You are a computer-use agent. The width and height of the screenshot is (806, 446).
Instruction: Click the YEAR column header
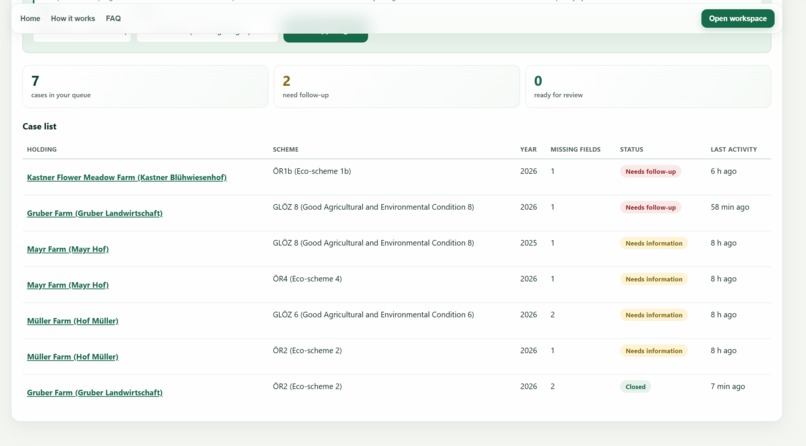pos(528,150)
